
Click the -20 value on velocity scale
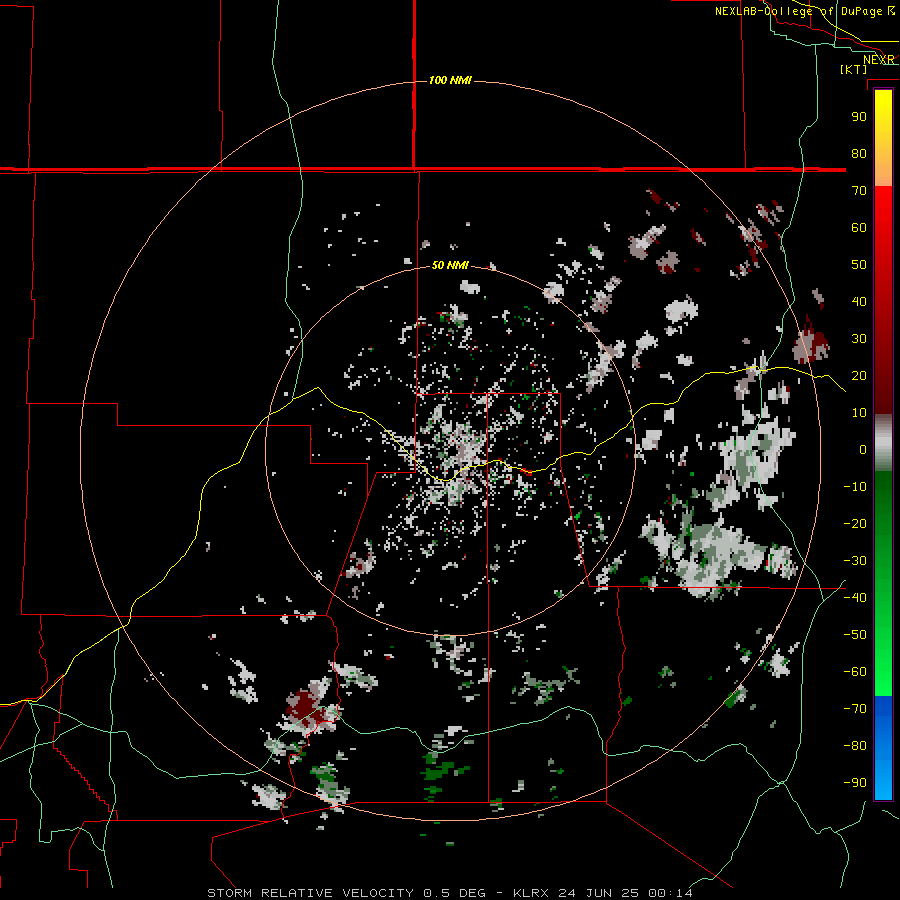pos(855,524)
